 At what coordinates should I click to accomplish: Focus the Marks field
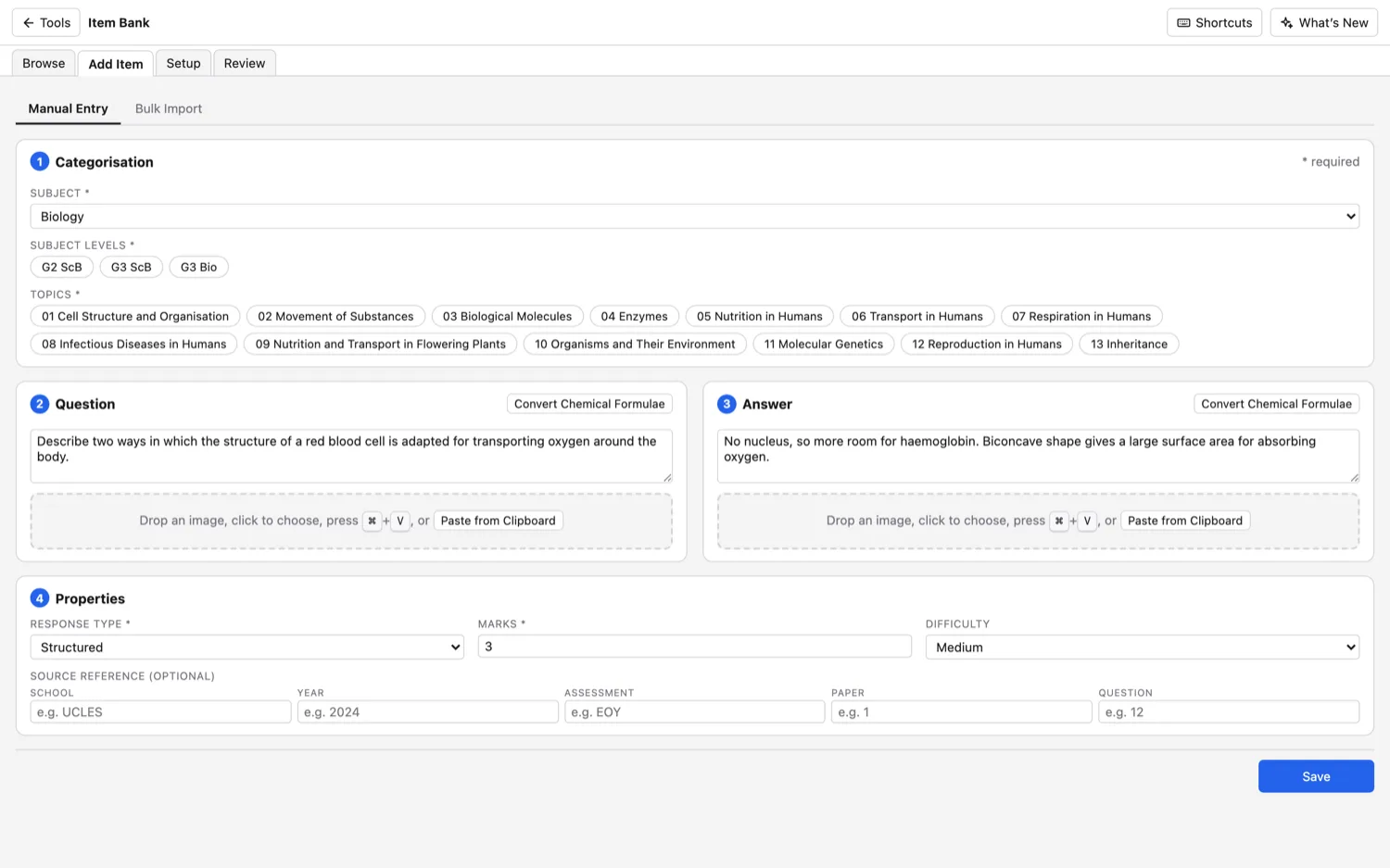(x=694, y=646)
